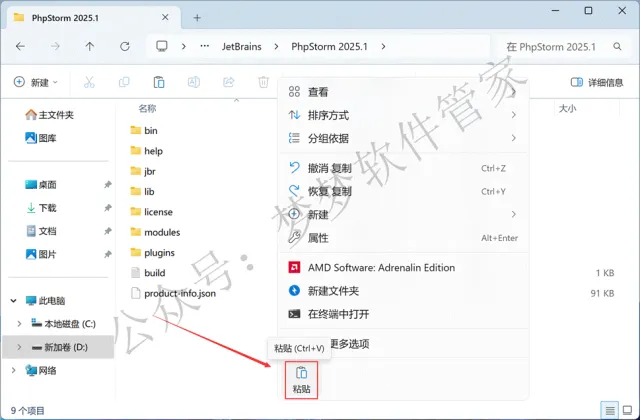This screenshot has height=420, width=640.
Task: Go forward with the right arrow
Action: click(55, 47)
